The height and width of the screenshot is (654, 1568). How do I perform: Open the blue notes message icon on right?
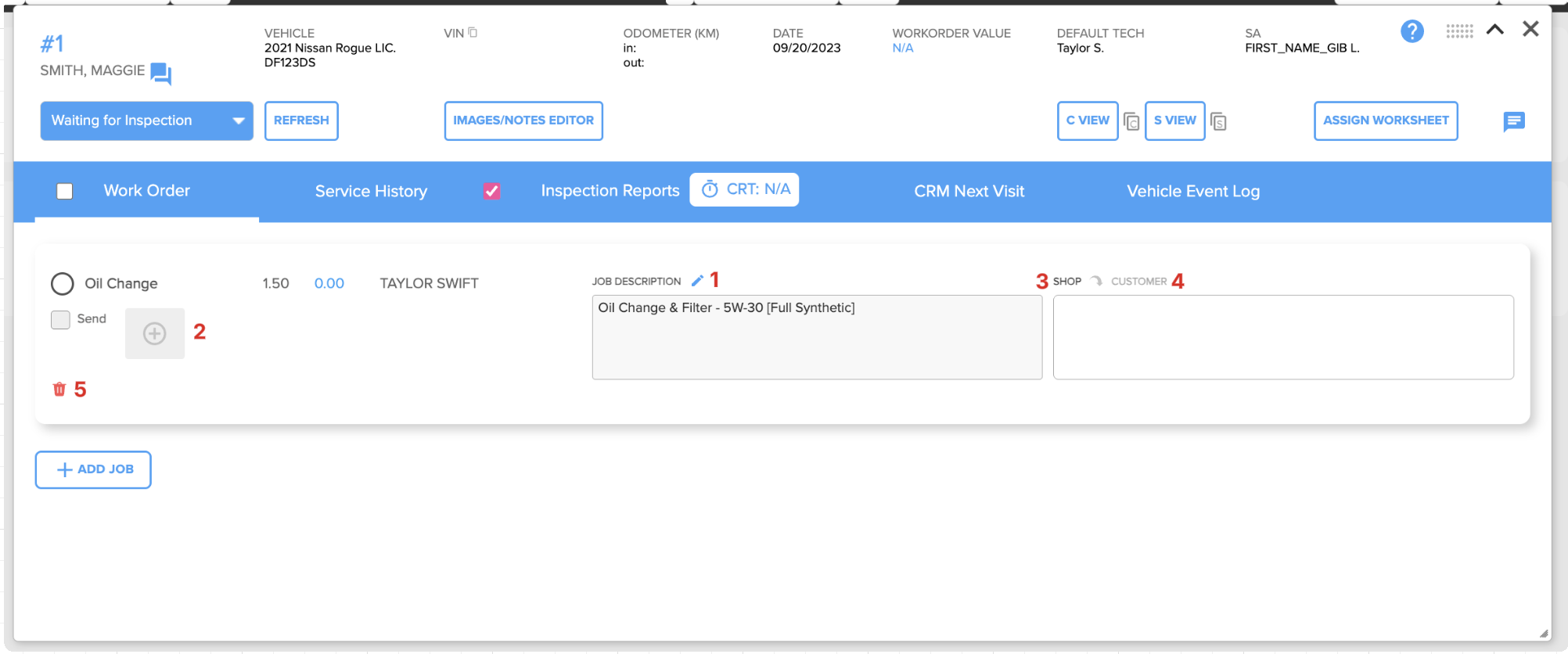[1514, 121]
